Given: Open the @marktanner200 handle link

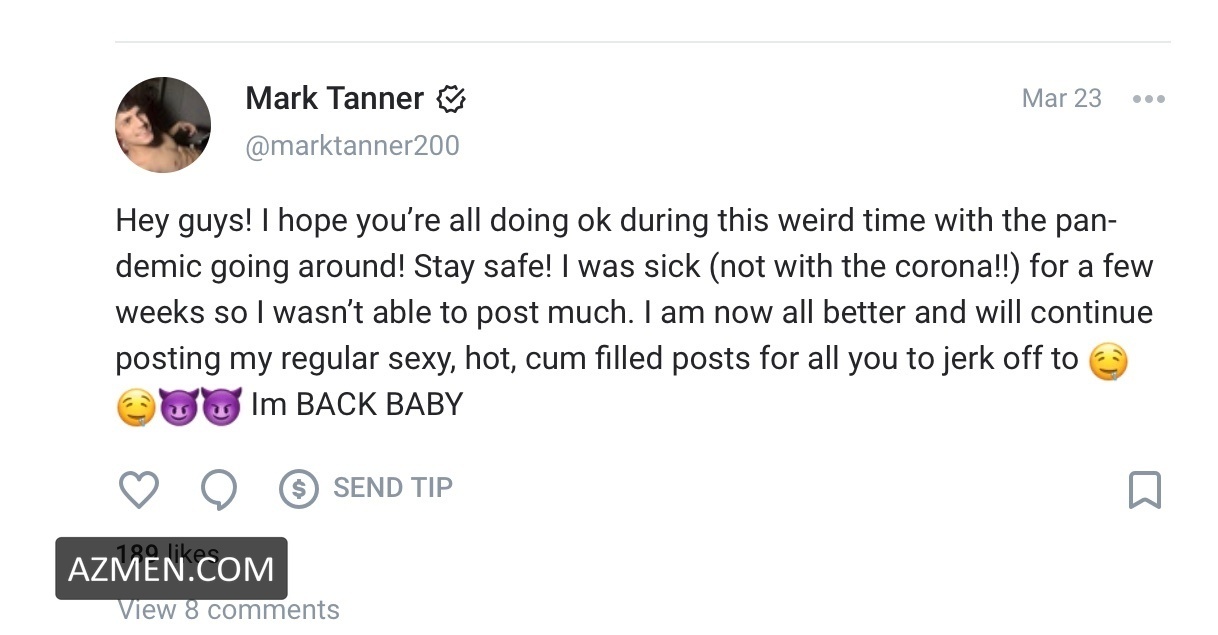Looking at the screenshot, I should (x=352, y=146).
